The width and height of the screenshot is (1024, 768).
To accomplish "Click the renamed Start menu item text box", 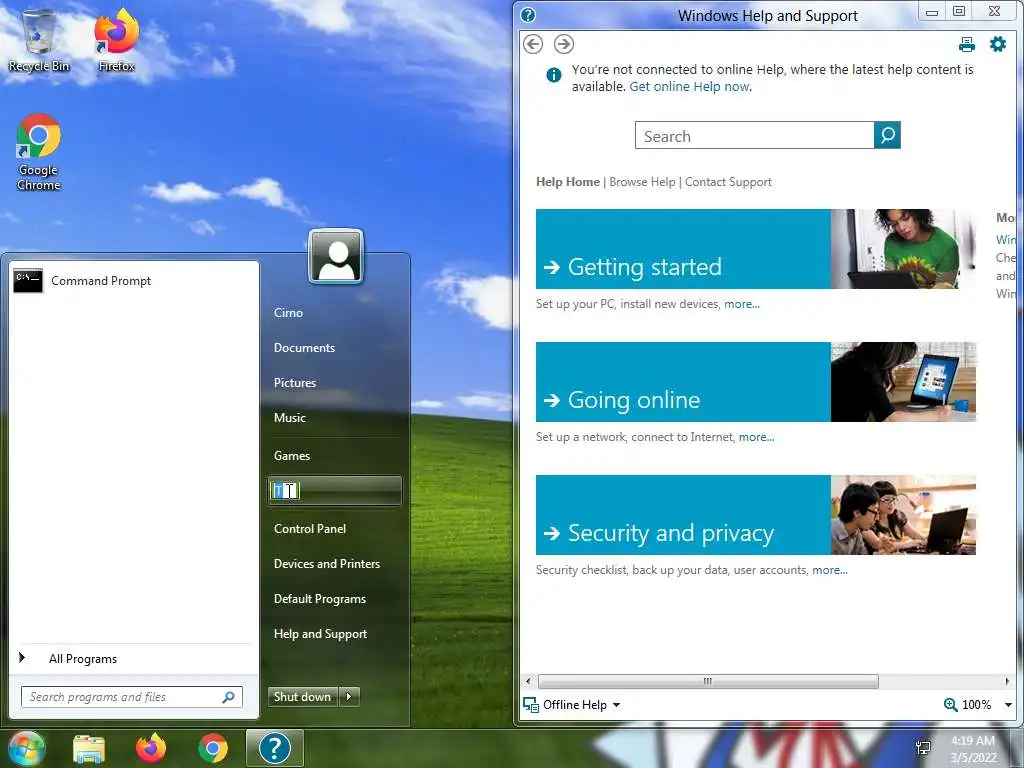I will pyautogui.click(x=285, y=491).
